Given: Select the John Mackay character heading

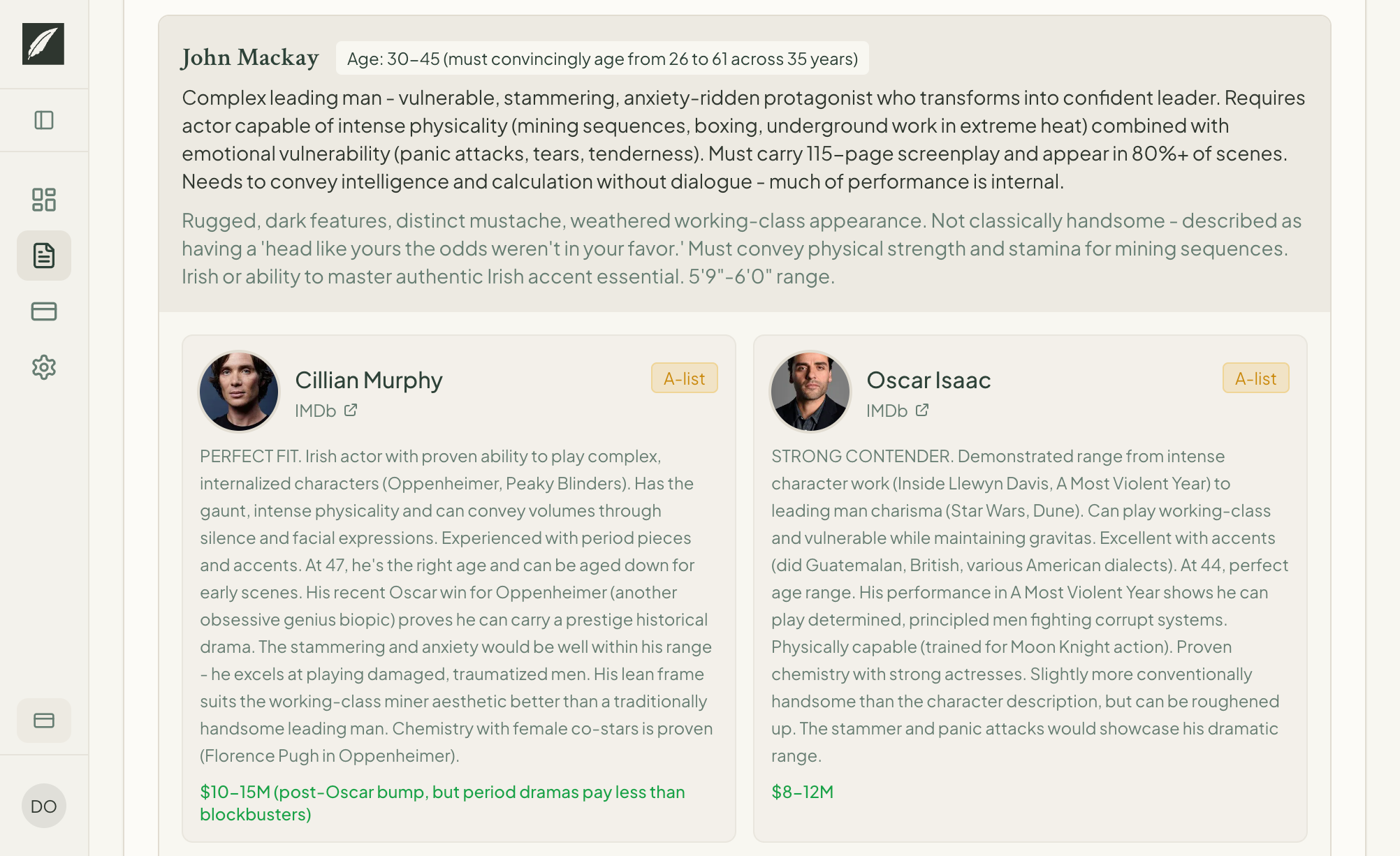Looking at the screenshot, I should pos(249,58).
